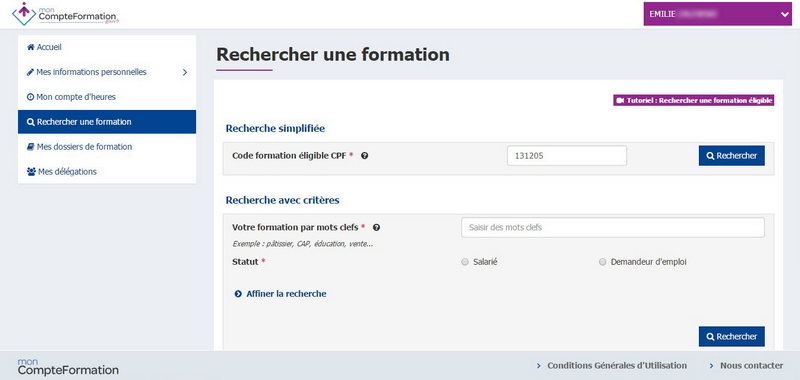Open Mes dossiers de formation

tap(80, 147)
